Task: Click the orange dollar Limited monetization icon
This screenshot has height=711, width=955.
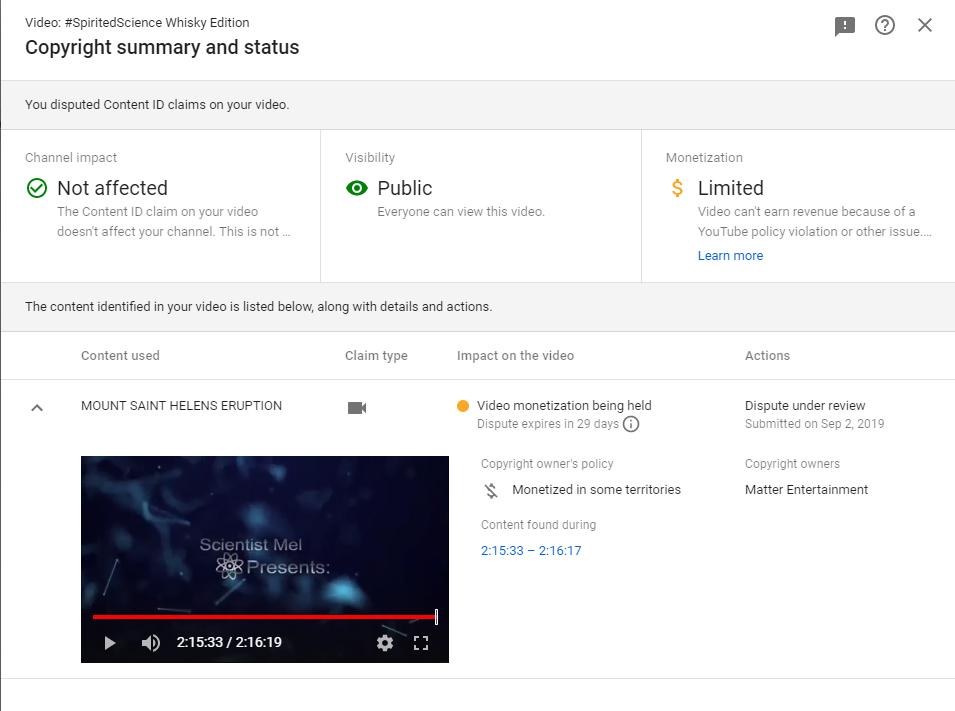Action: [677, 188]
